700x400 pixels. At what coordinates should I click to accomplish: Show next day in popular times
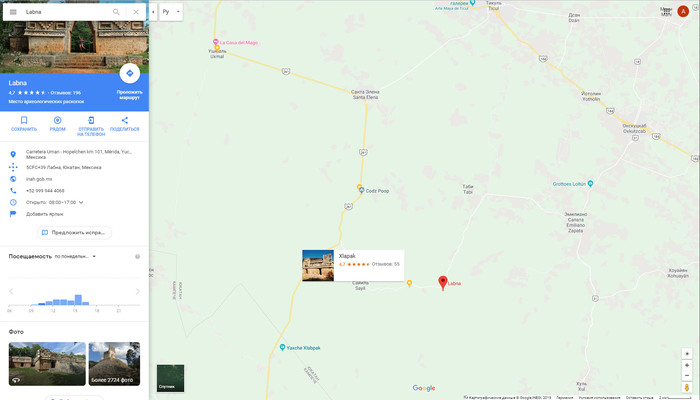pos(138,292)
